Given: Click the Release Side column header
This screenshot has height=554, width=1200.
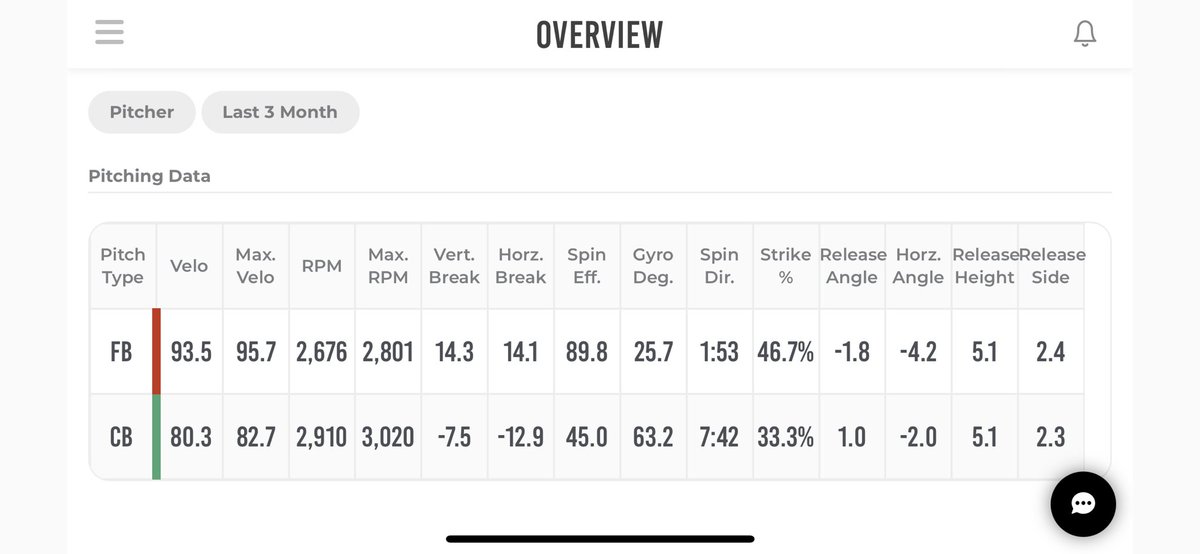Looking at the screenshot, I should [x=1051, y=266].
